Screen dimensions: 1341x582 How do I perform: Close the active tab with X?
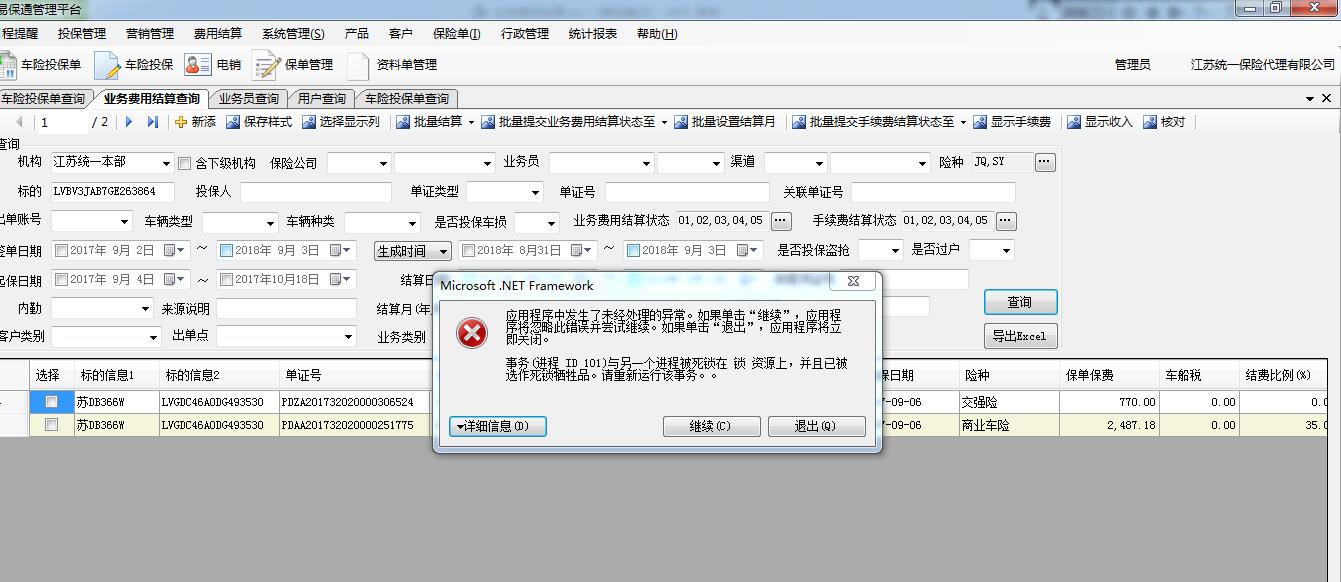(1327, 99)
